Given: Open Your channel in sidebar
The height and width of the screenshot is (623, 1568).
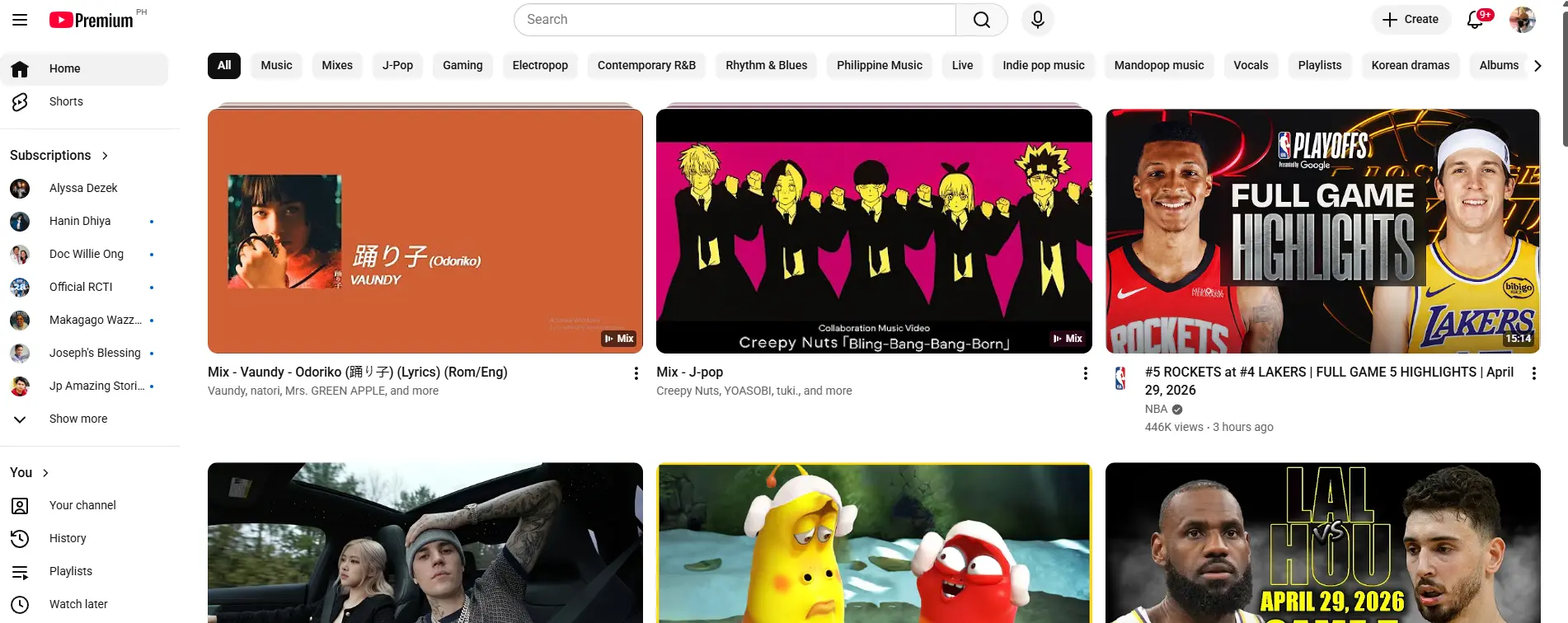Looking at the screenshot, I should pyautogui.click(x=84, y=505).
